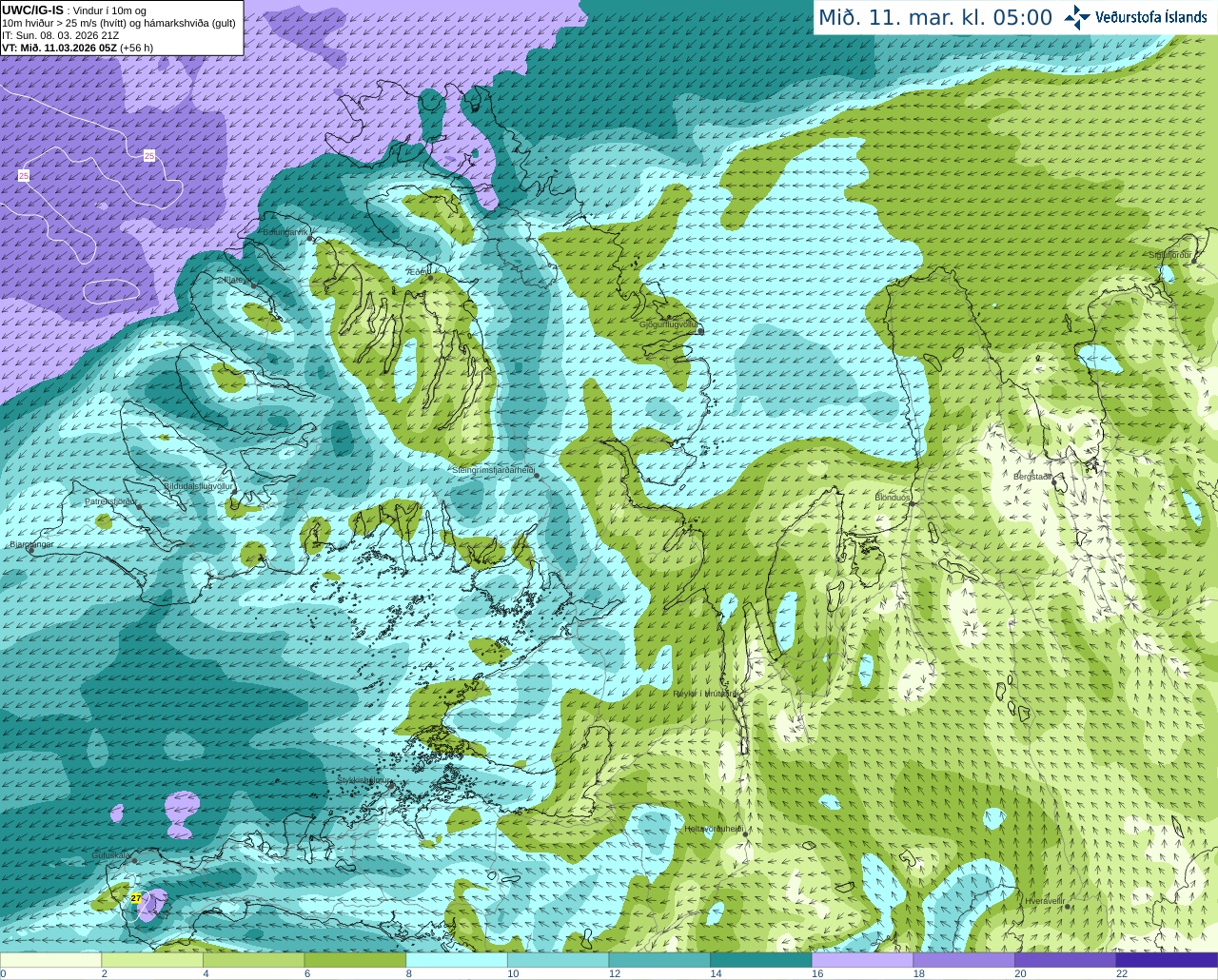Screen dimensions: 1218x980
Task: Click the legend value 16
Action: [x=817, y=973]
